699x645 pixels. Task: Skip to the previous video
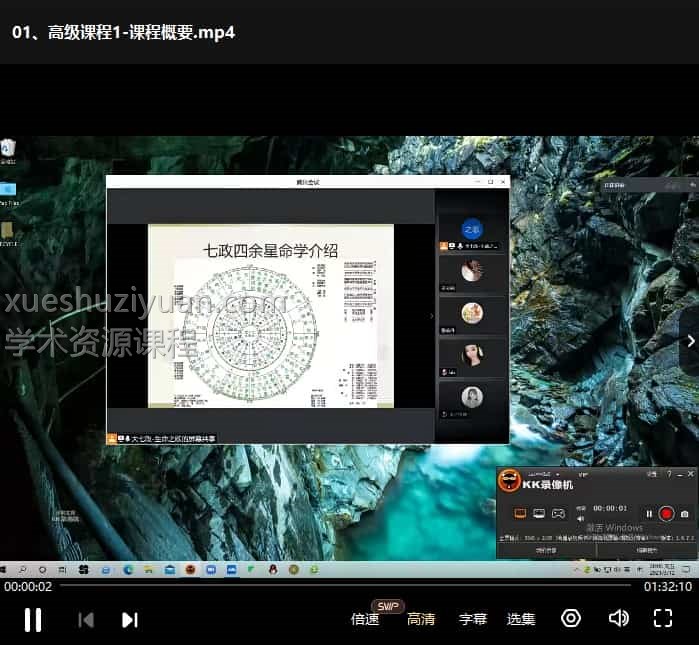[x=86, y=619]
